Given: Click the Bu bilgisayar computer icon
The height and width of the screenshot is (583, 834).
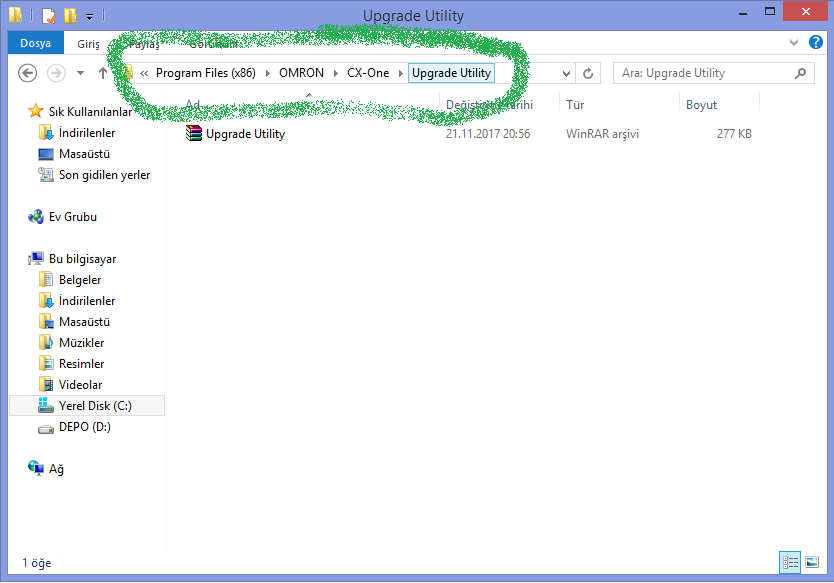Looking at the screenshot, I should tap(36, 259).
